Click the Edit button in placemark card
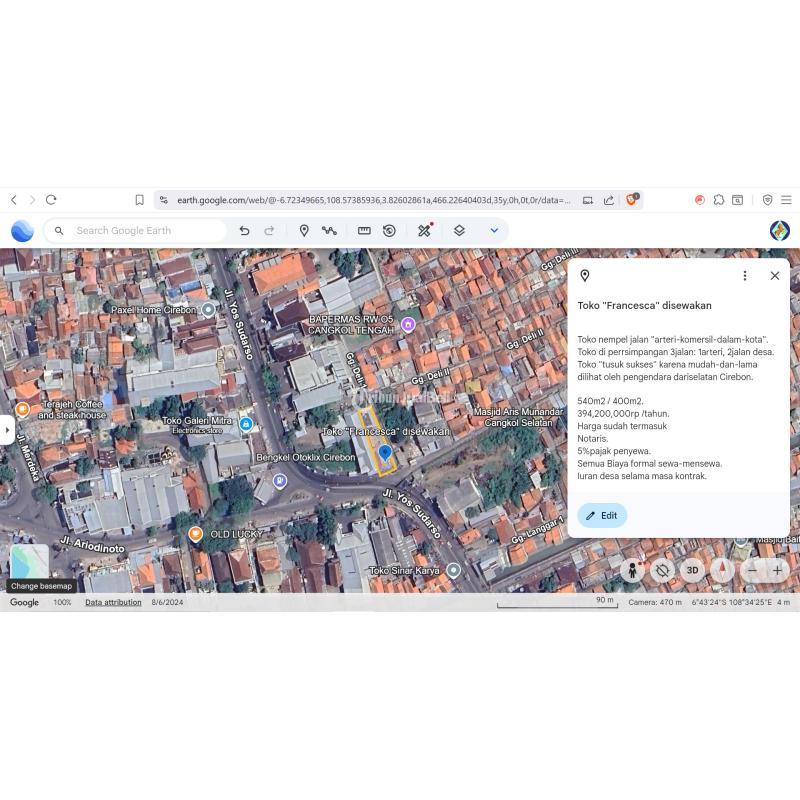The height and width of the screenshot is (800, 800). pyautogui.click(x=602, y=515)
